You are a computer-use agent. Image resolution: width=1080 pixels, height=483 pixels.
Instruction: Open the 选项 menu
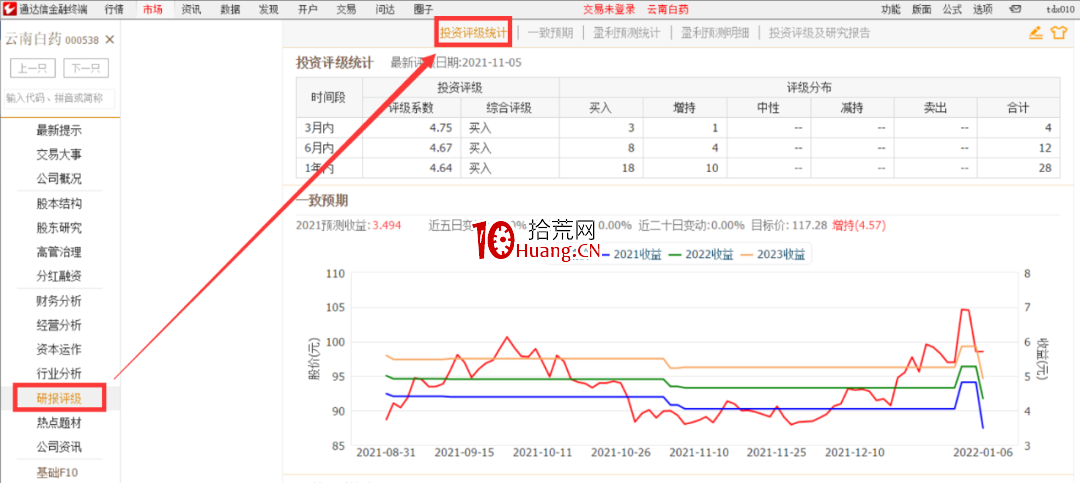984,10
